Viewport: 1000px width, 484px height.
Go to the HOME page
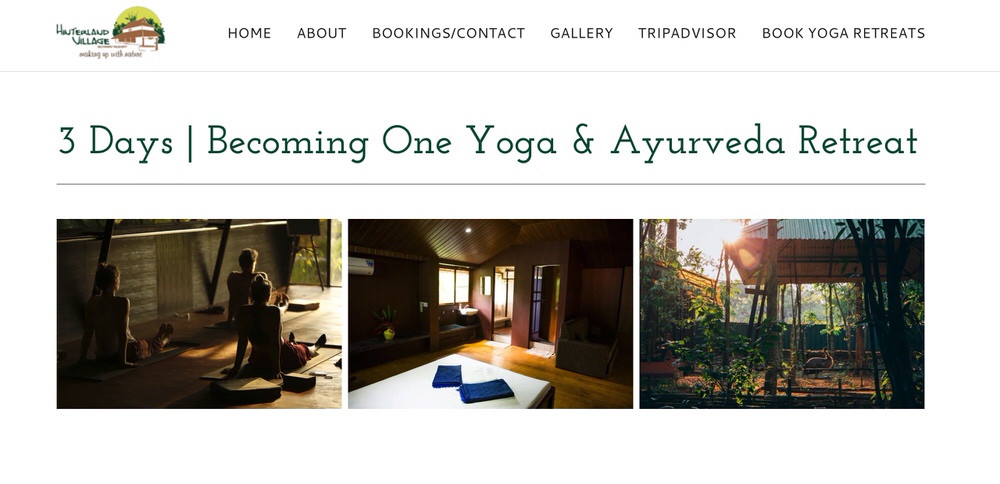(249, 33)
